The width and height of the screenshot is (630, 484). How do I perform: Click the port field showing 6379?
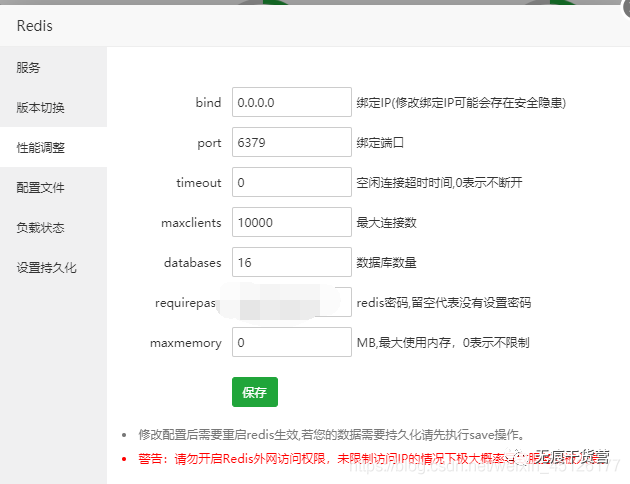tap(292, 142)
